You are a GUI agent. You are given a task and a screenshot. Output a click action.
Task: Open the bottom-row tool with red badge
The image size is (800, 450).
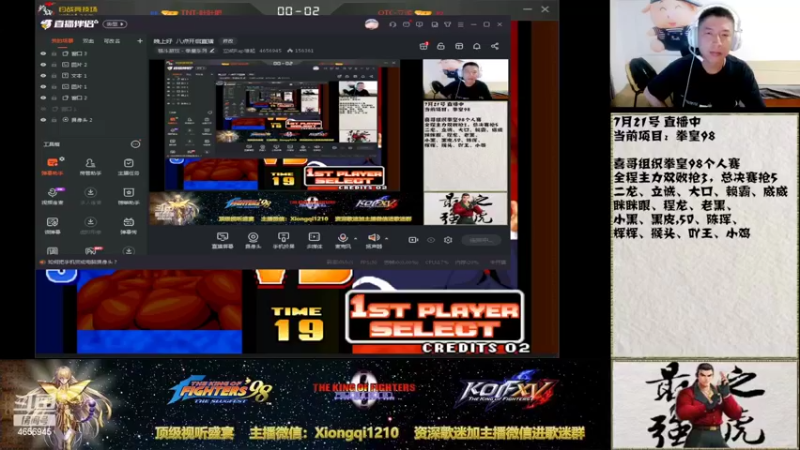coord(92,251)
